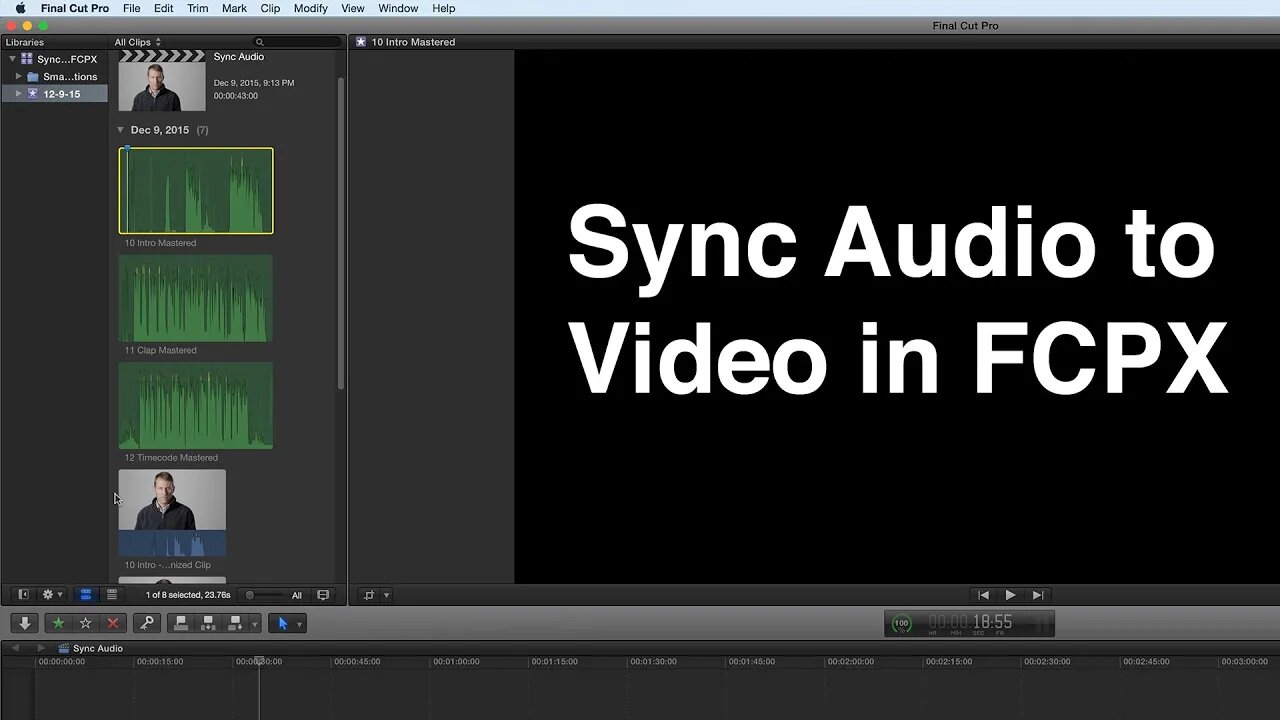The image size is (1280, 720).
Task: Choose the Select arrow tool
Action: tap(282, 623)
